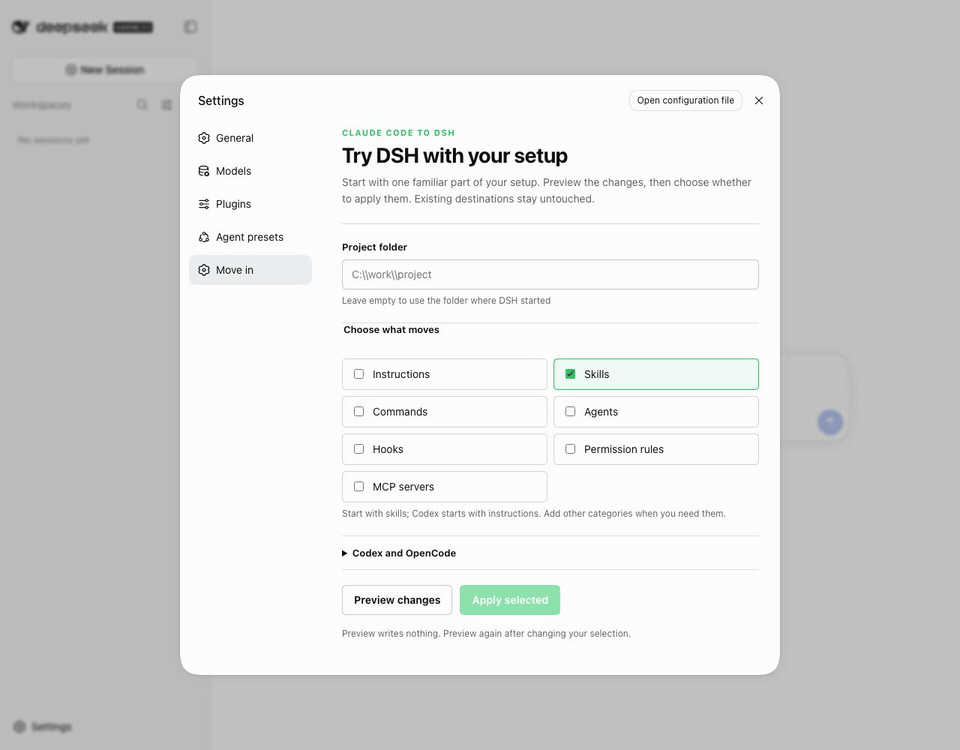Click the CLAUDE CODE TO DSH label
The width and height of the screenshot is (960, 750).
tap(398, 133)
